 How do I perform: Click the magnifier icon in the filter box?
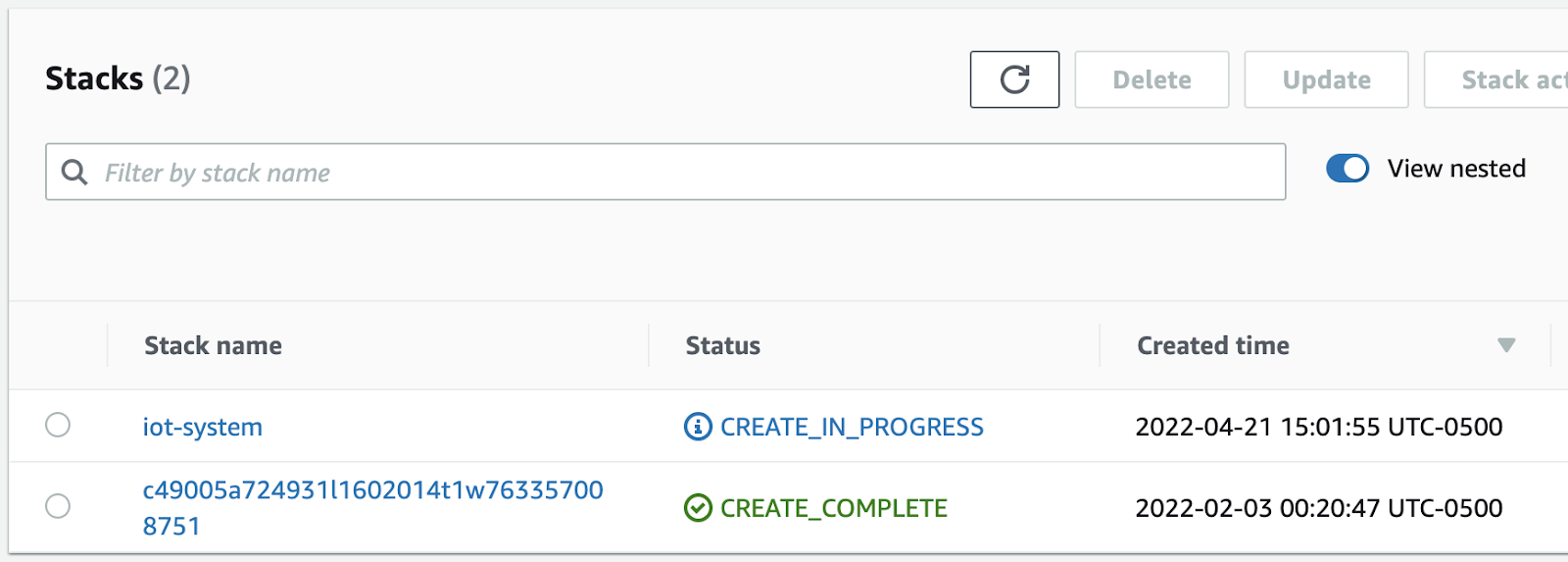[74, 173]
